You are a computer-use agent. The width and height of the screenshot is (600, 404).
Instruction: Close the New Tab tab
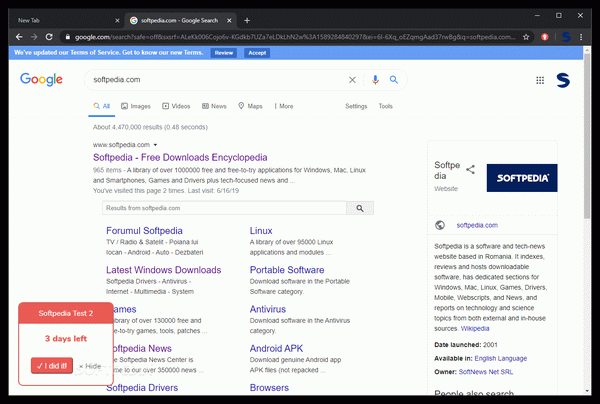(x=117, y=21)
